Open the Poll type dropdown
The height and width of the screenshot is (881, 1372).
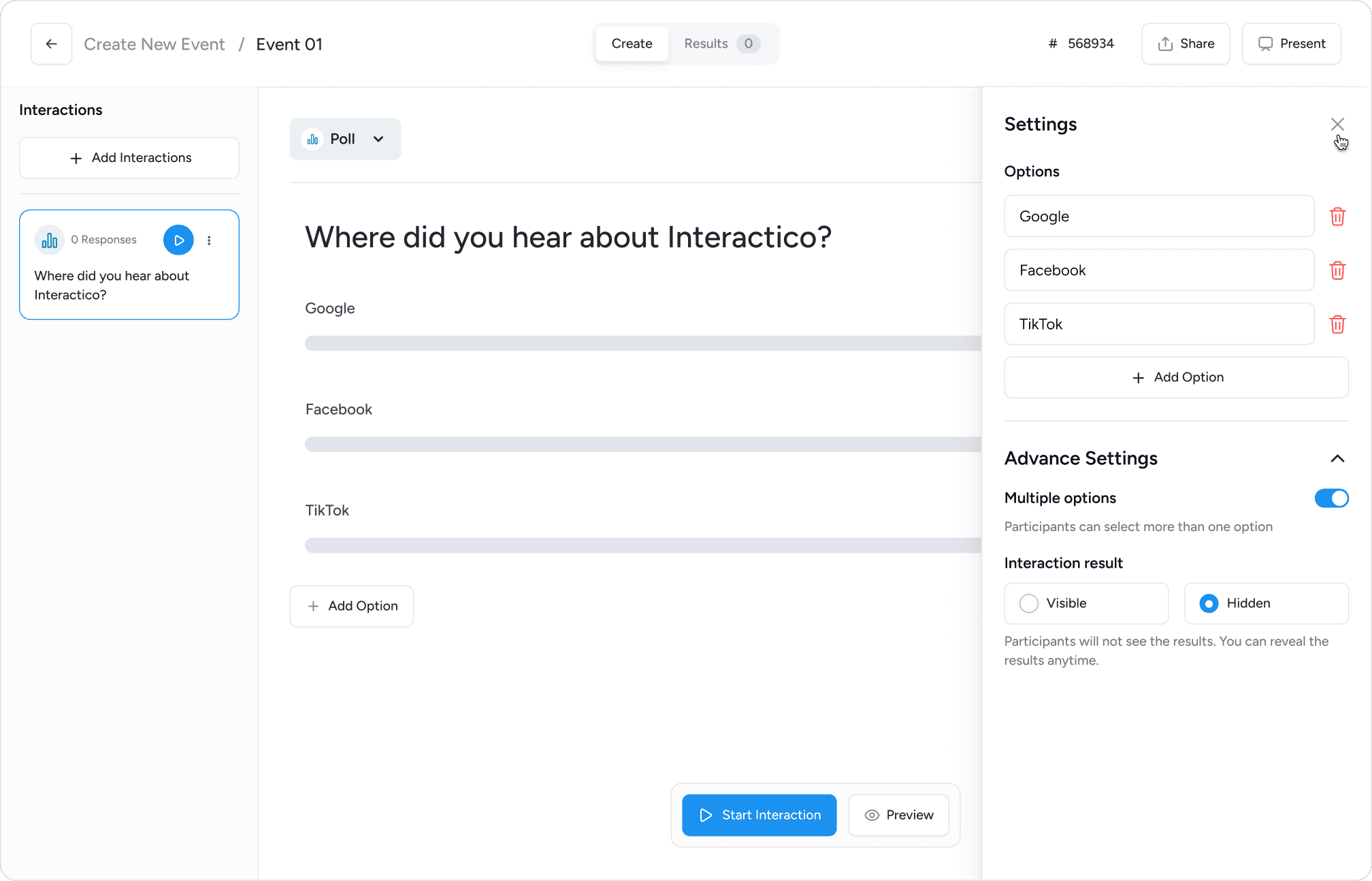(x=345, y=139)
